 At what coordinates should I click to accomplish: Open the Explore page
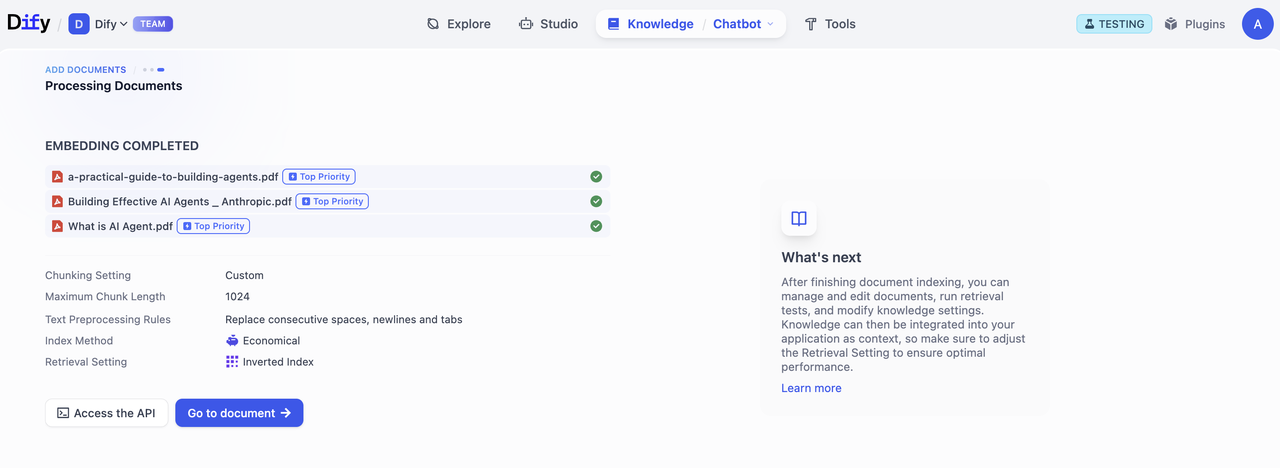tap(459, 24)
